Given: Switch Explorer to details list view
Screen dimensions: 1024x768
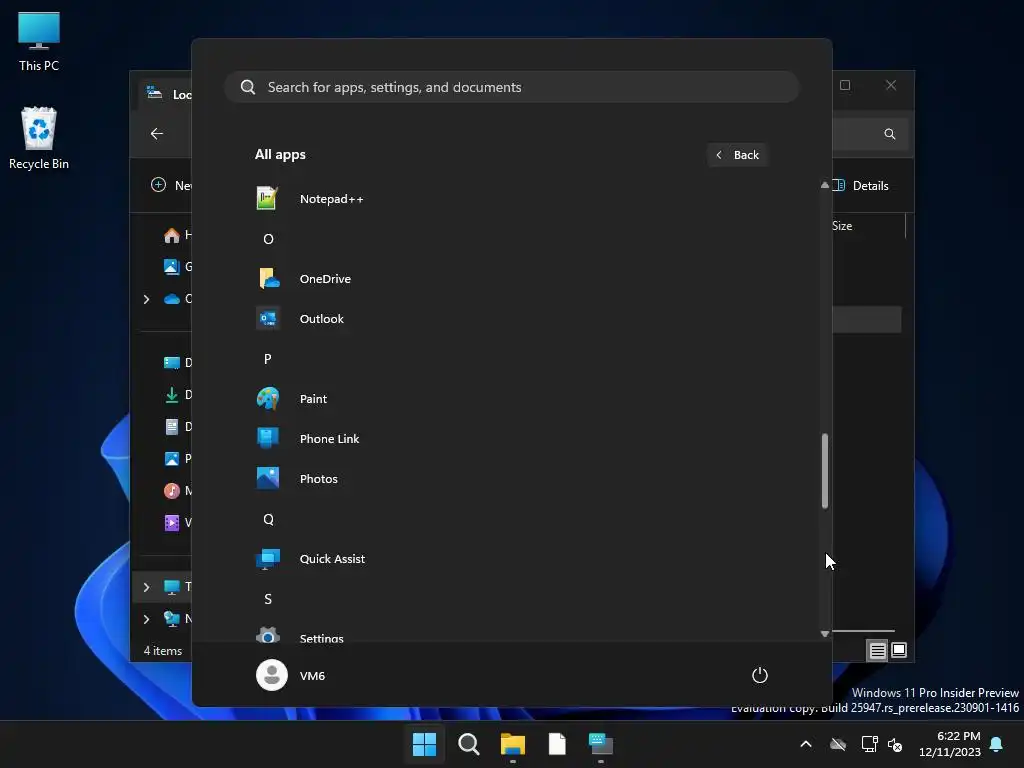Looking at the screenshot, I should (x=877, y=650).
